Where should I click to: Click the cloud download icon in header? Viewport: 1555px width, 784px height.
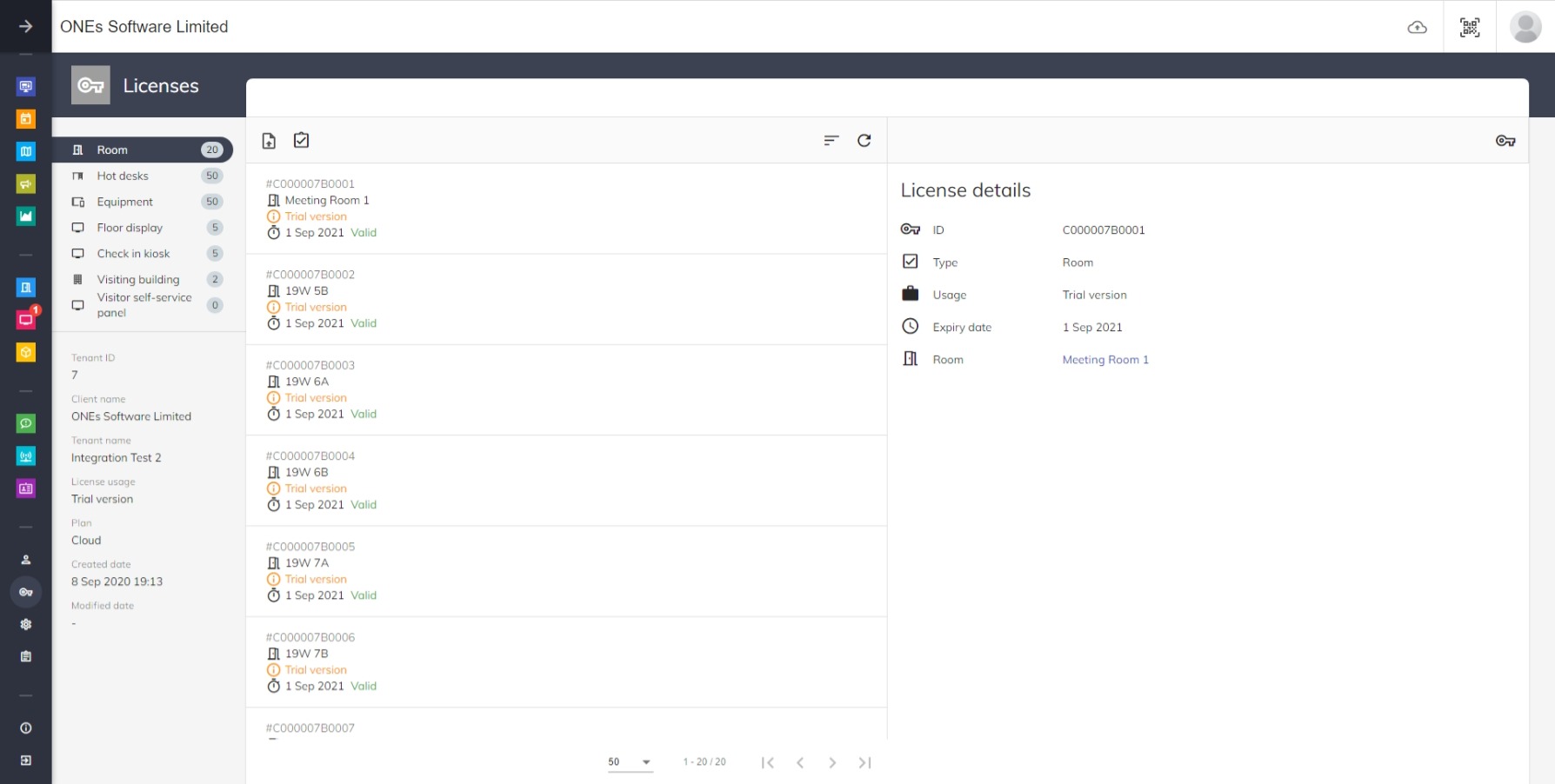tap(1417, 27)
